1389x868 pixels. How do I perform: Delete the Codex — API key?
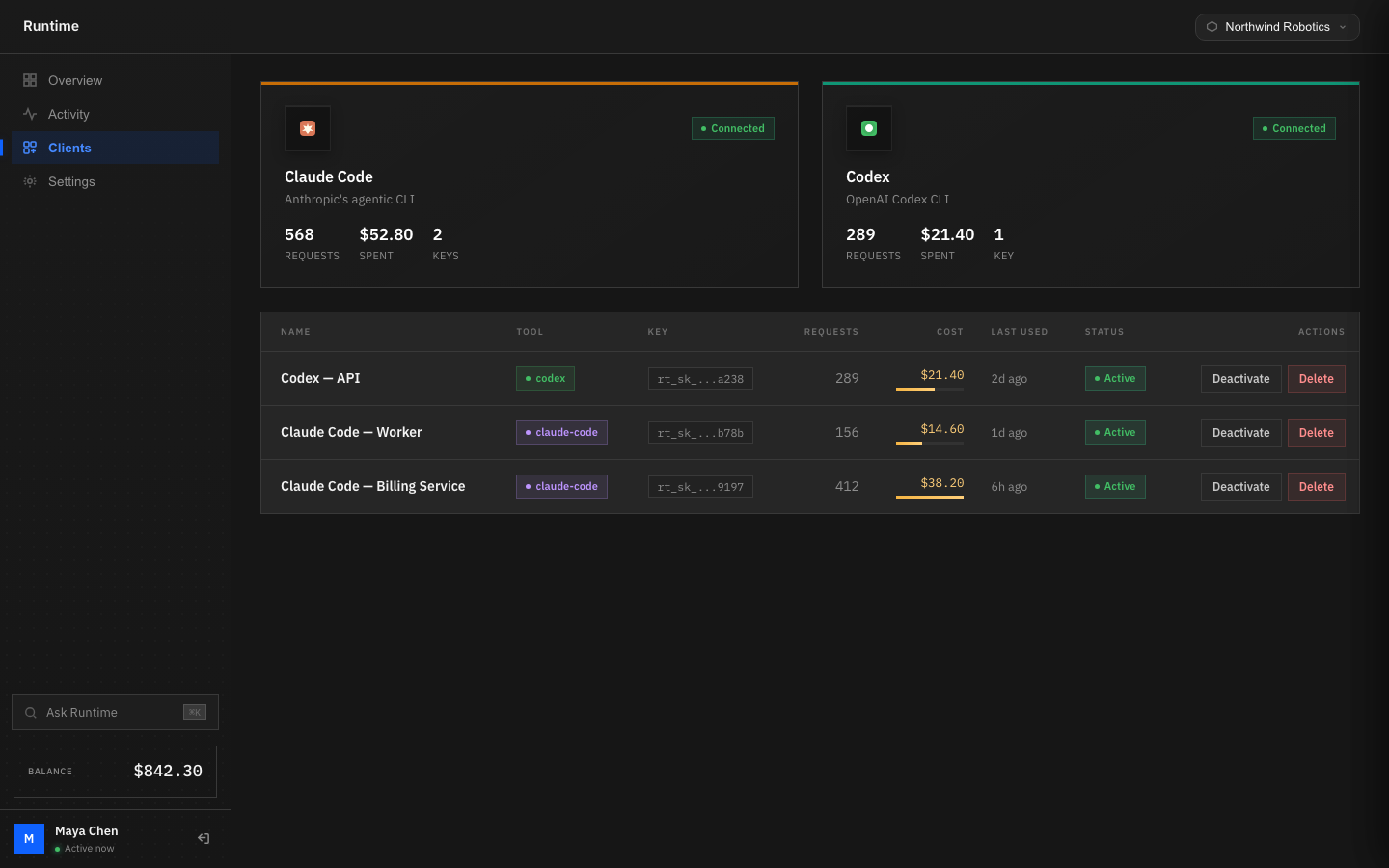point(1317,379)
